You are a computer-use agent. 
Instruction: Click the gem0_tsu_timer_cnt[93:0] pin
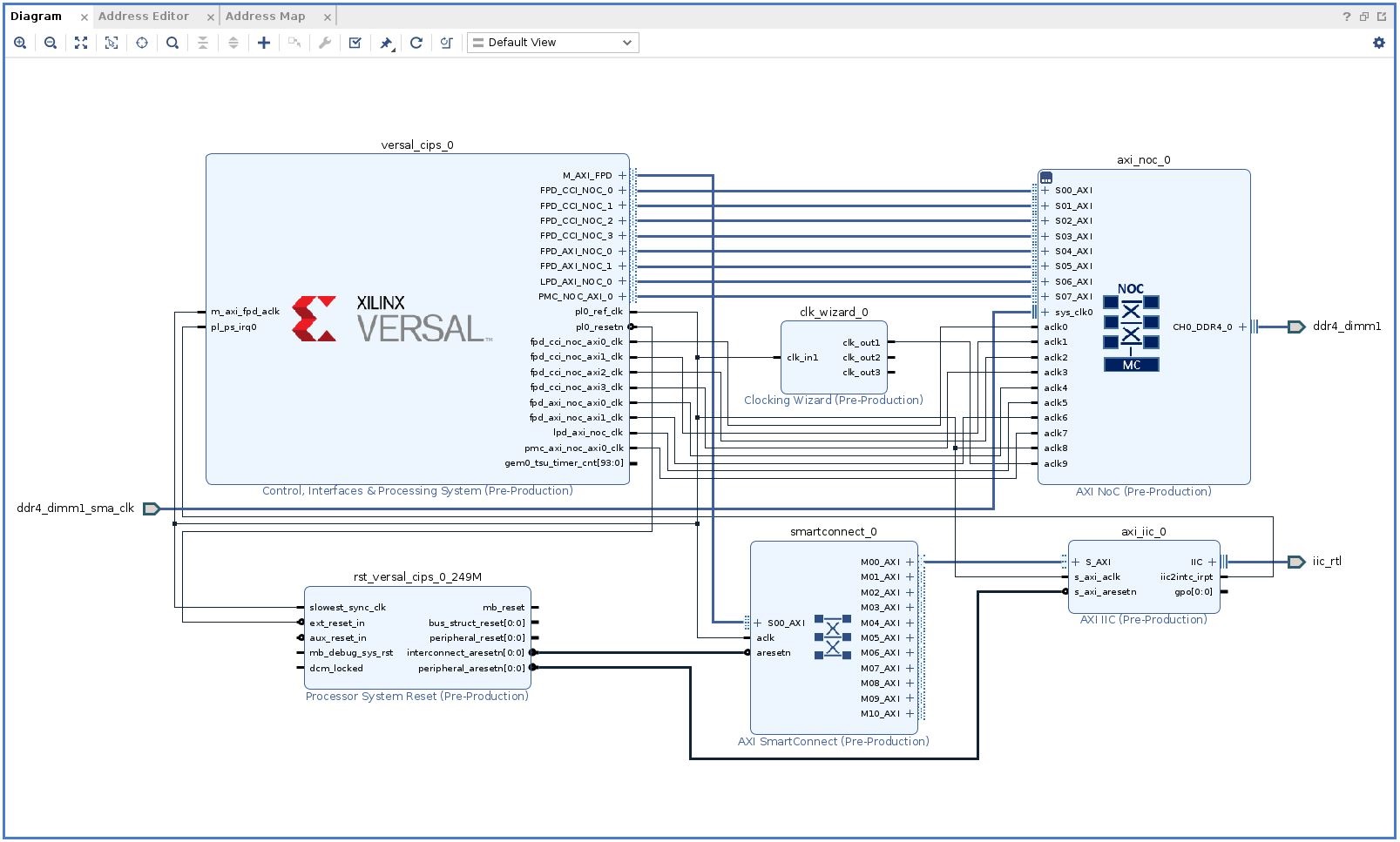[x=565, y=463]
